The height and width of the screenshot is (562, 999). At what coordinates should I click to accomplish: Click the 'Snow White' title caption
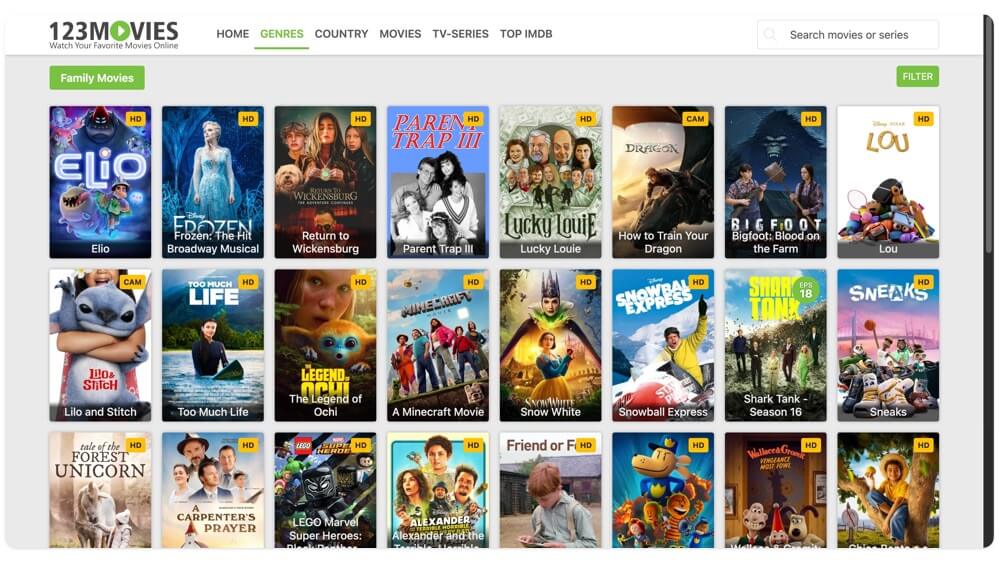point(550,412)
